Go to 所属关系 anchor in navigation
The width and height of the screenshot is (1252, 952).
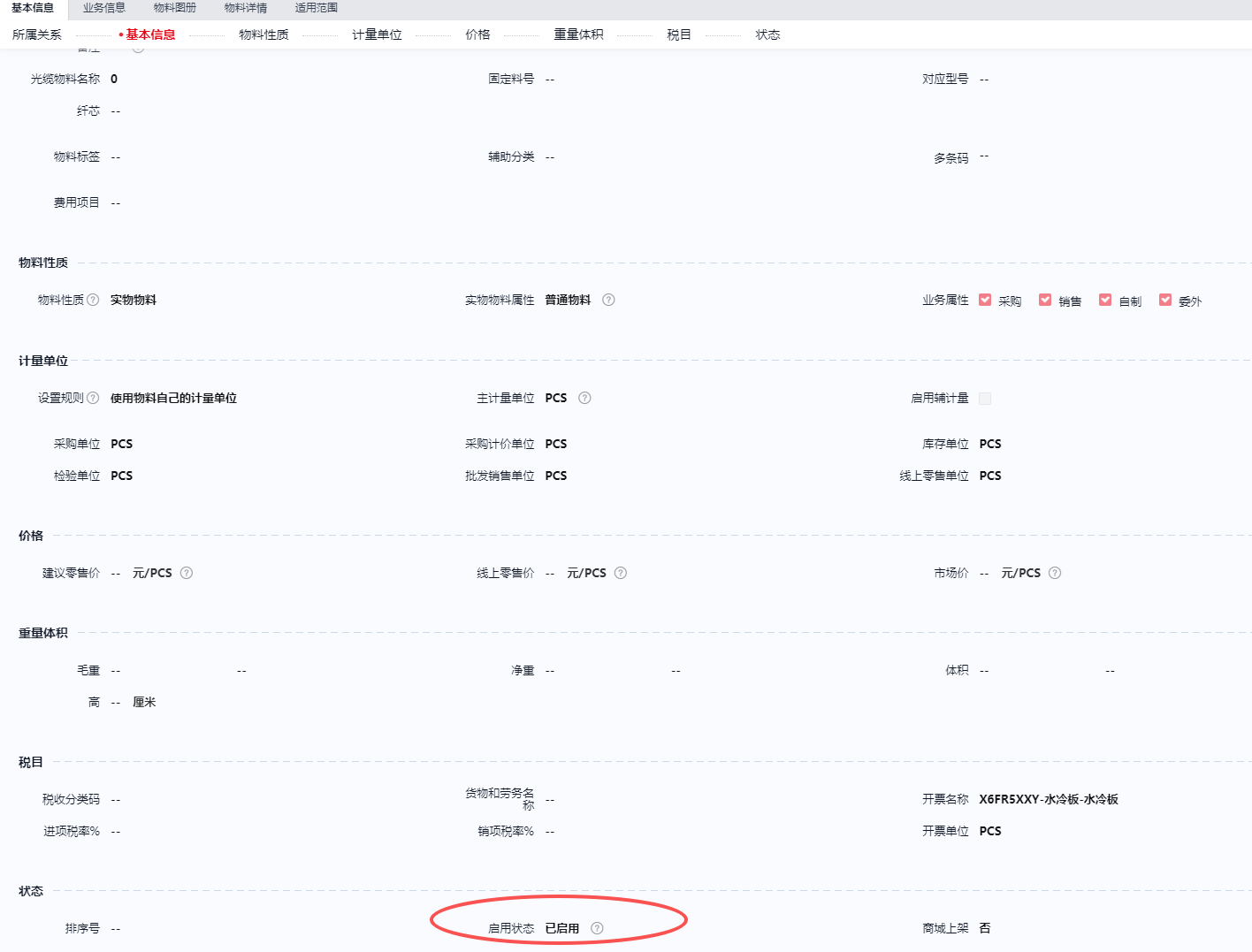[x=37, y=34]
